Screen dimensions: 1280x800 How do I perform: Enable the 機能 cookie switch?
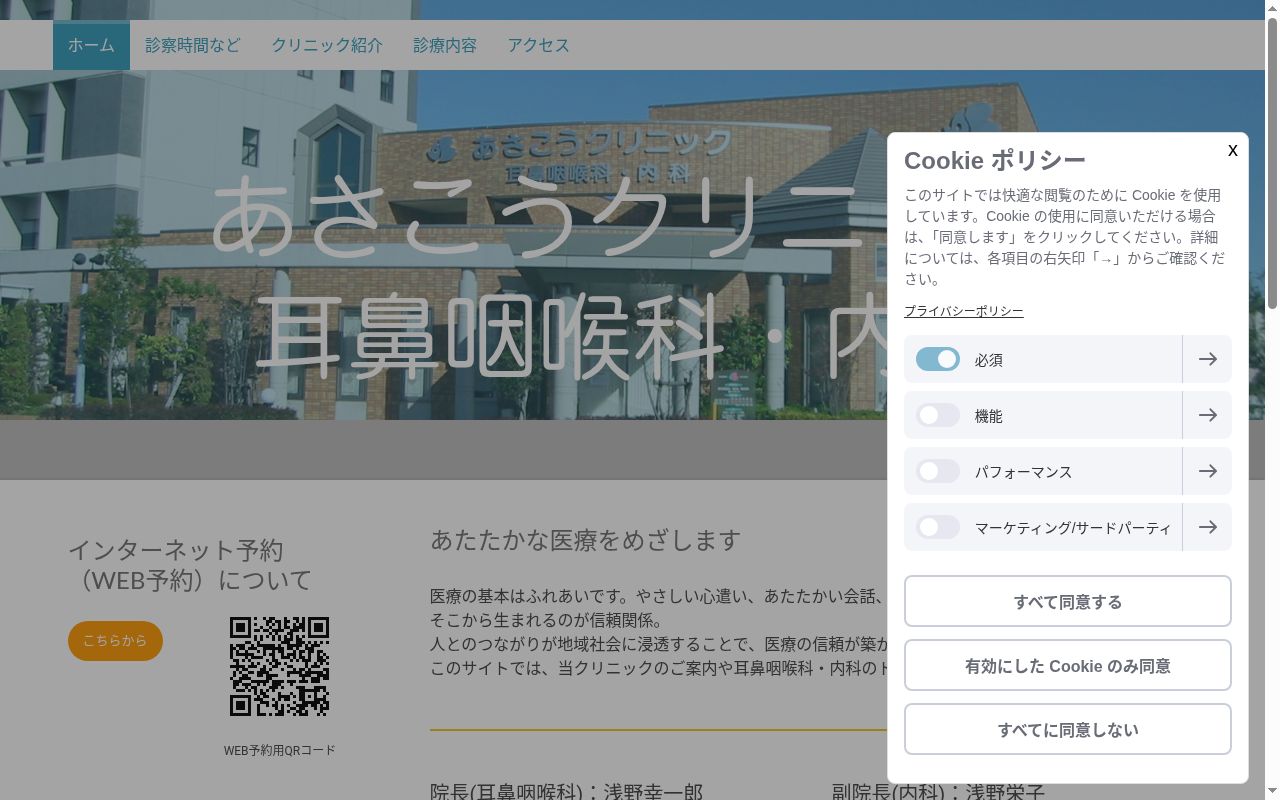(938, 415)
